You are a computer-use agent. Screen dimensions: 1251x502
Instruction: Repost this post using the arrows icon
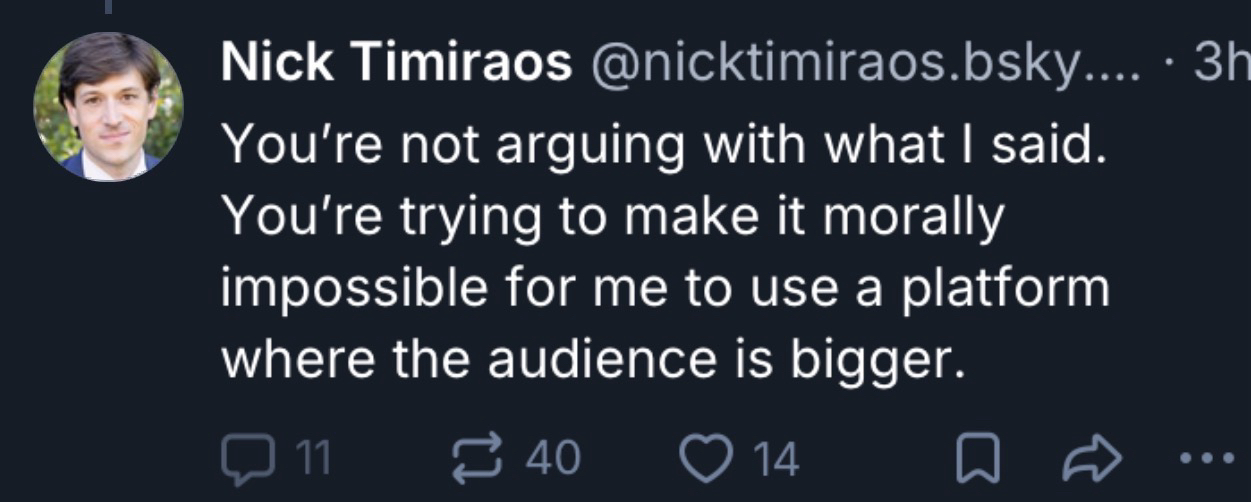coord(477,459)
